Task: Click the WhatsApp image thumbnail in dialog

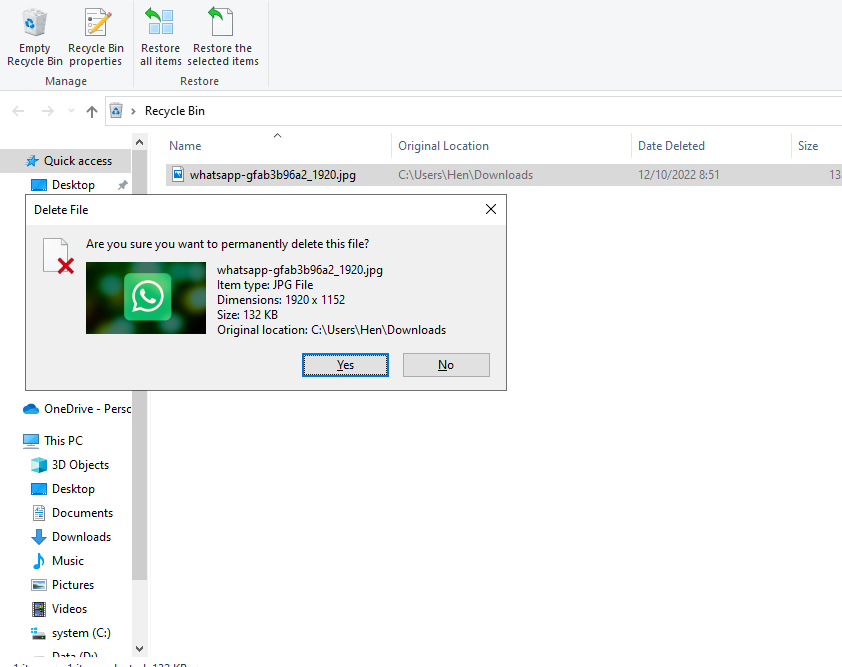Action: pos(146,298)
